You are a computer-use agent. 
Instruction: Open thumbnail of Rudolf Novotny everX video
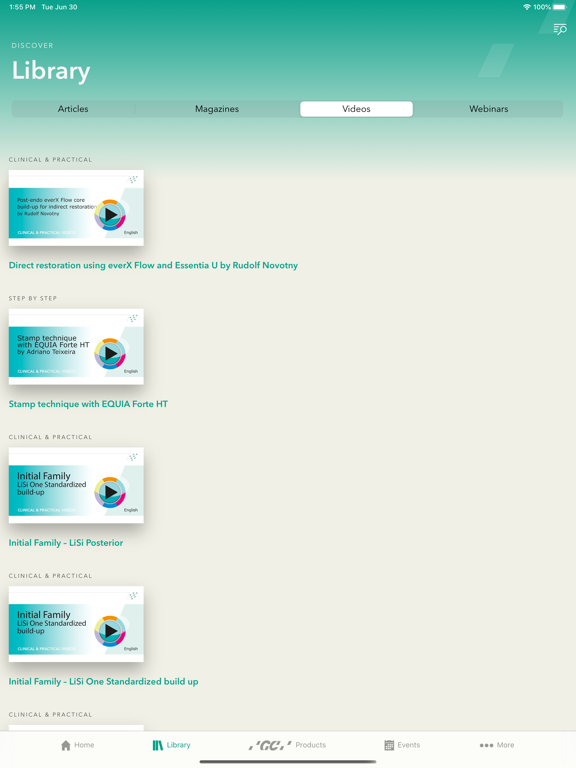(x=76, y=208)
